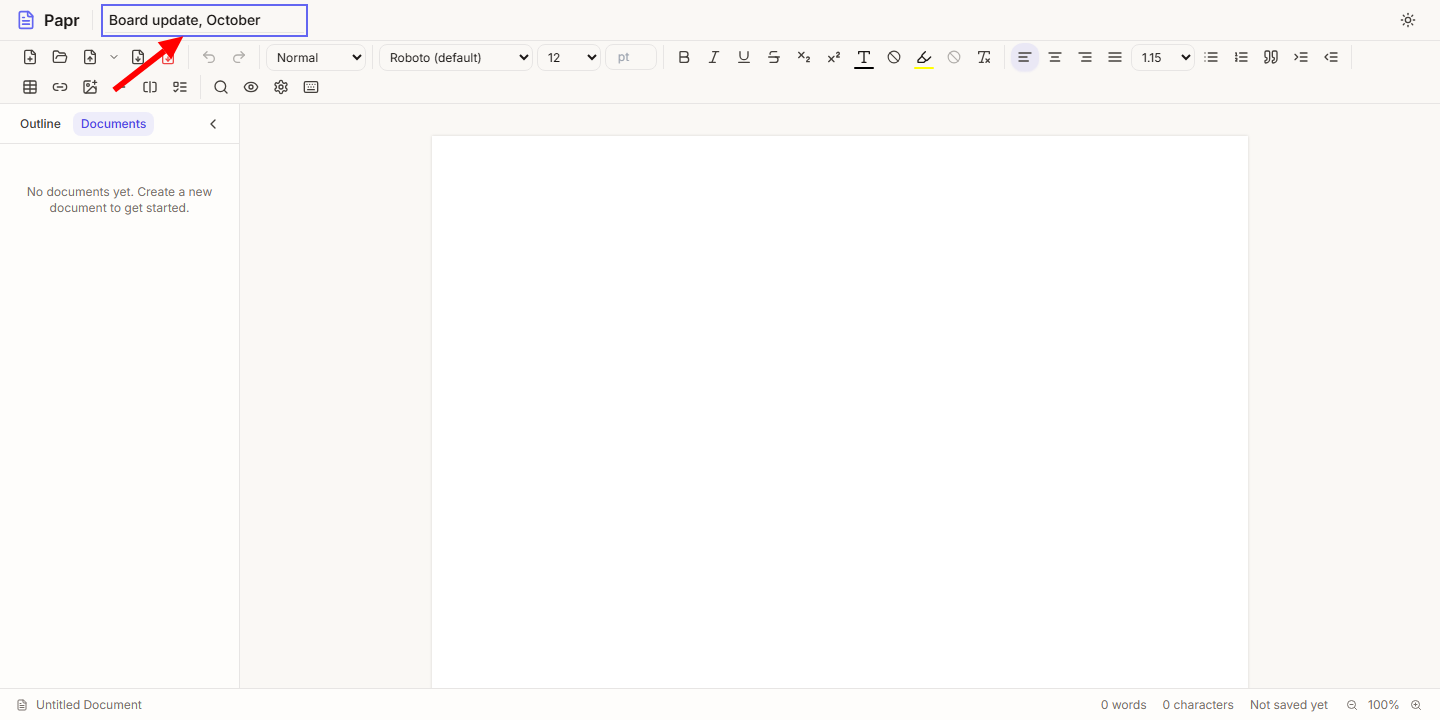The width and height of the screenshot is (1440, 720).
Task: Open find and search
Action: coord(221,87)
